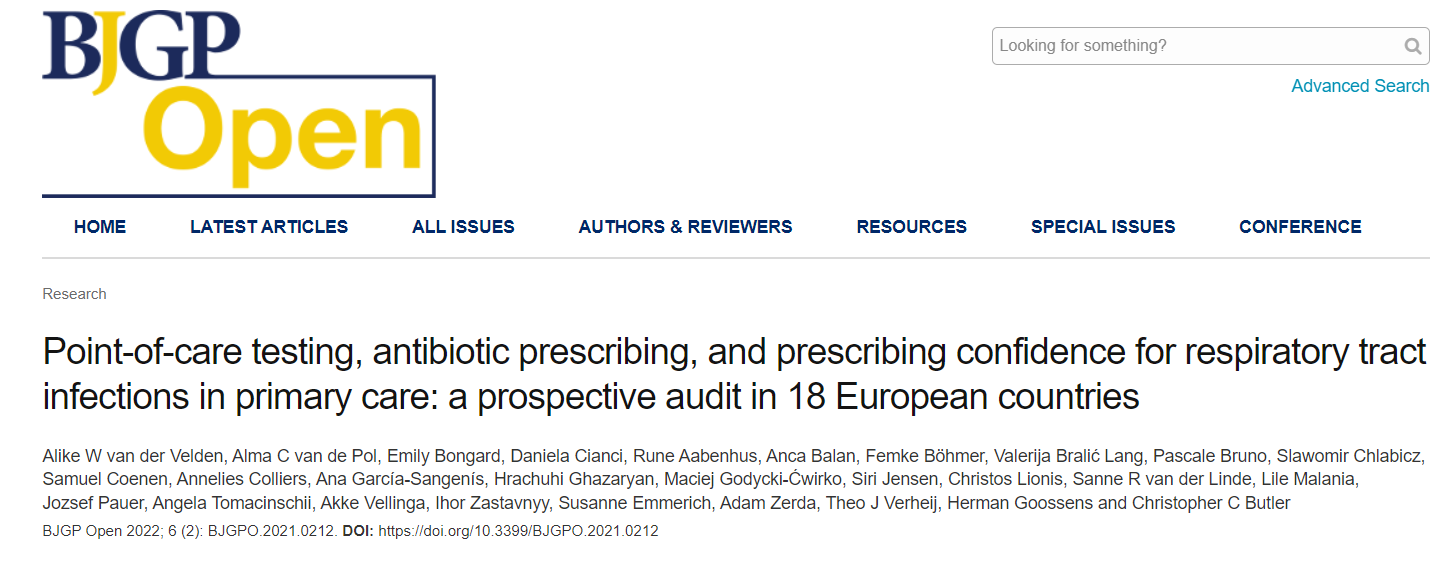Open the LATEST ARTICLES menu
Viewport: 1456px width, 570px height.
[269, 227]
